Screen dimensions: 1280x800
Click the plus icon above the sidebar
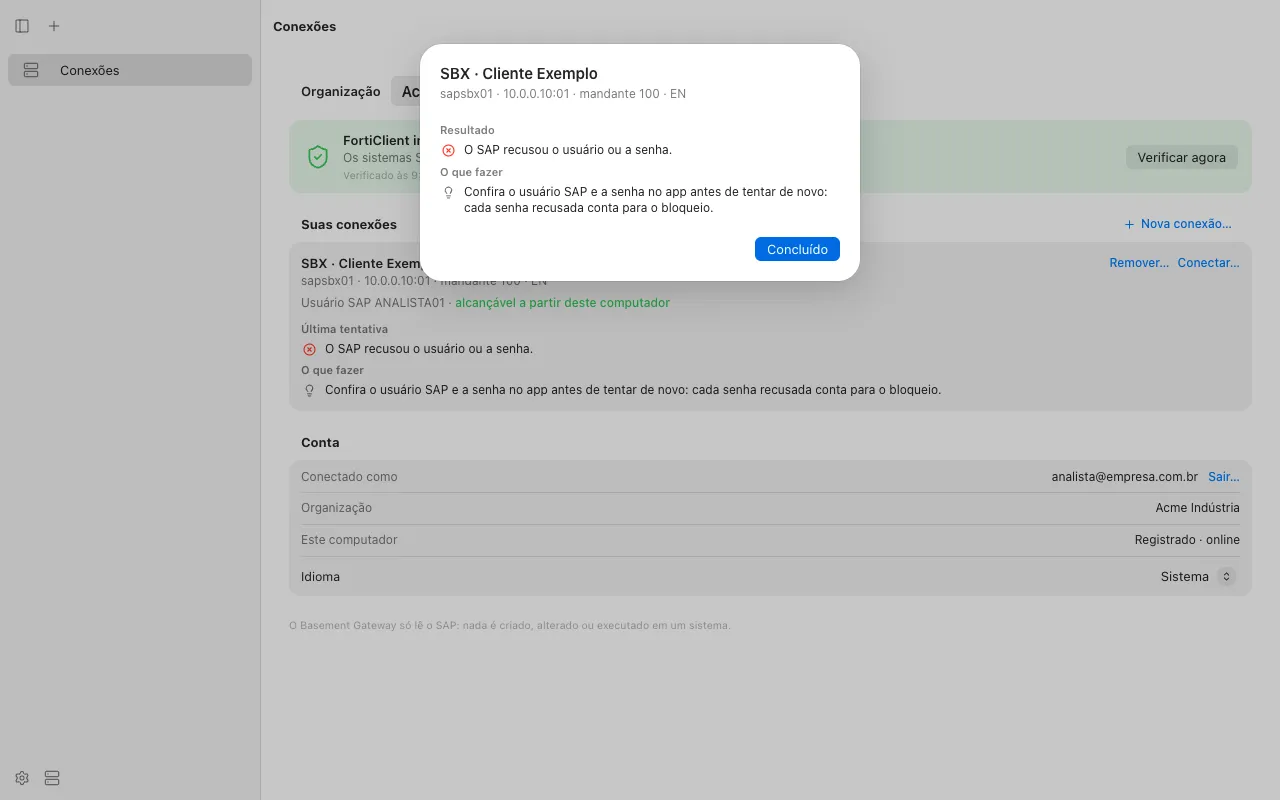54,26
